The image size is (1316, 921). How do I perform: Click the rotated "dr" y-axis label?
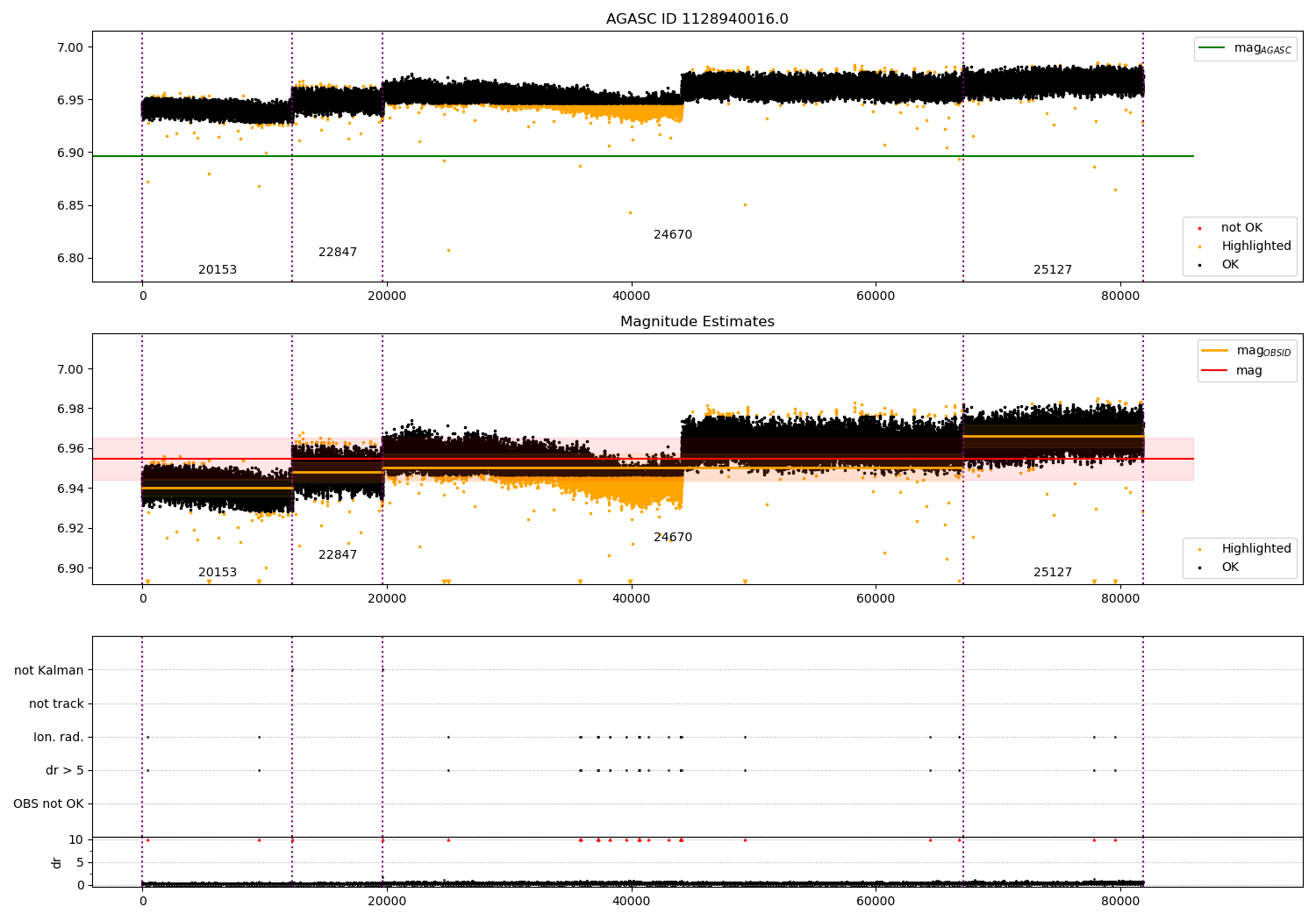57,862
